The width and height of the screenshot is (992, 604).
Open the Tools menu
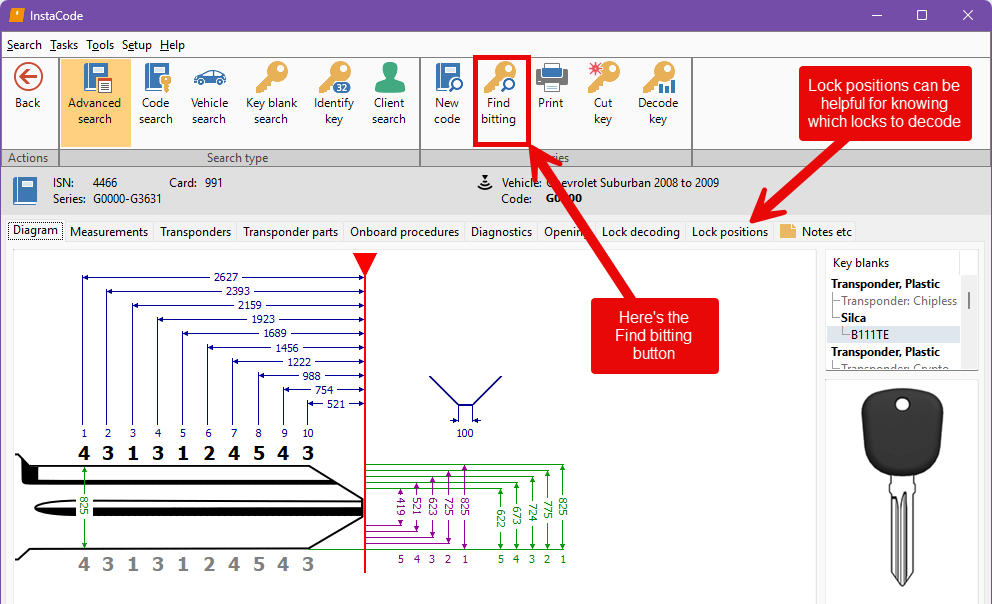(x=99, y=45)
